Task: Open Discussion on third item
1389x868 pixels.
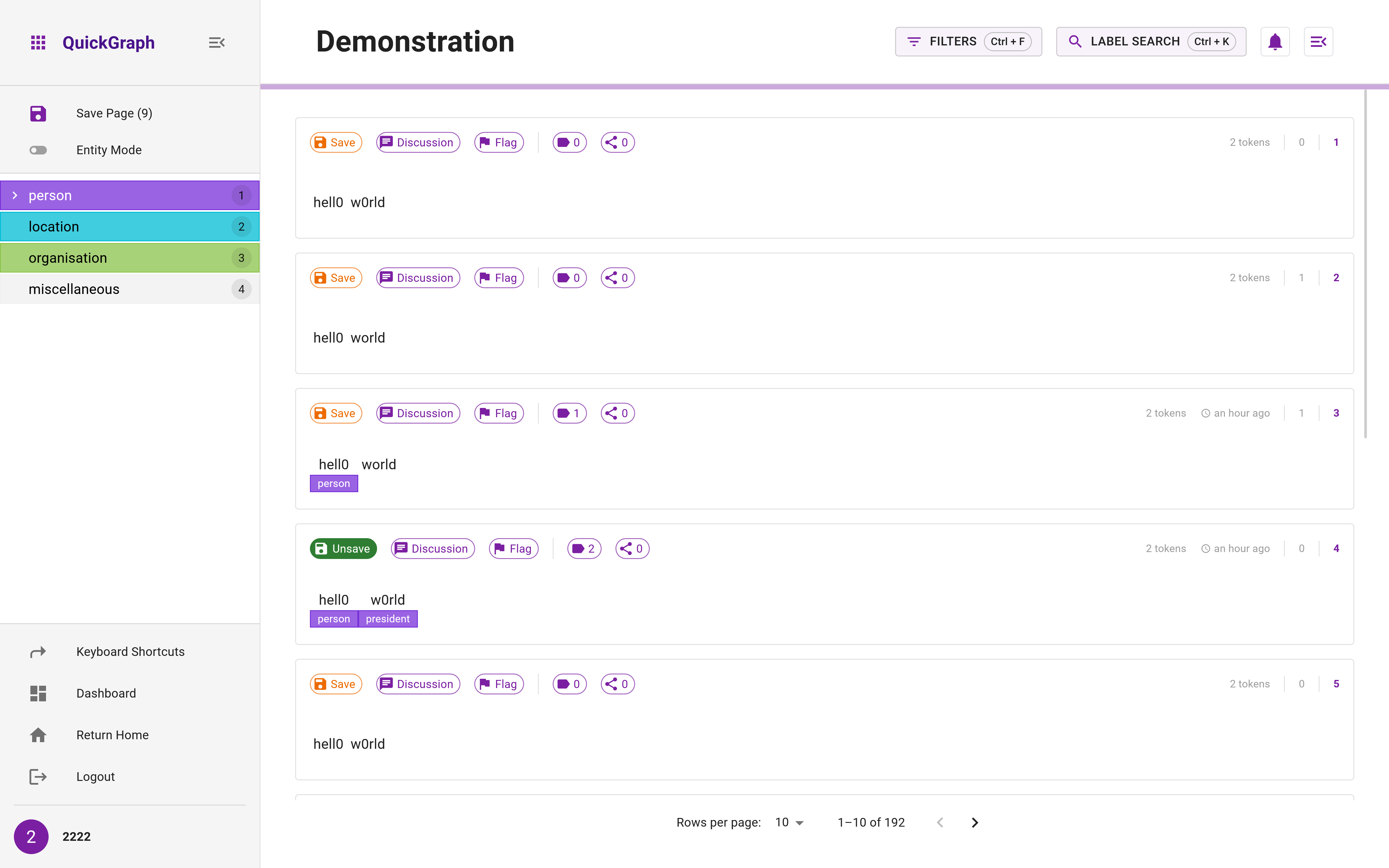Action: coord(418,413)
